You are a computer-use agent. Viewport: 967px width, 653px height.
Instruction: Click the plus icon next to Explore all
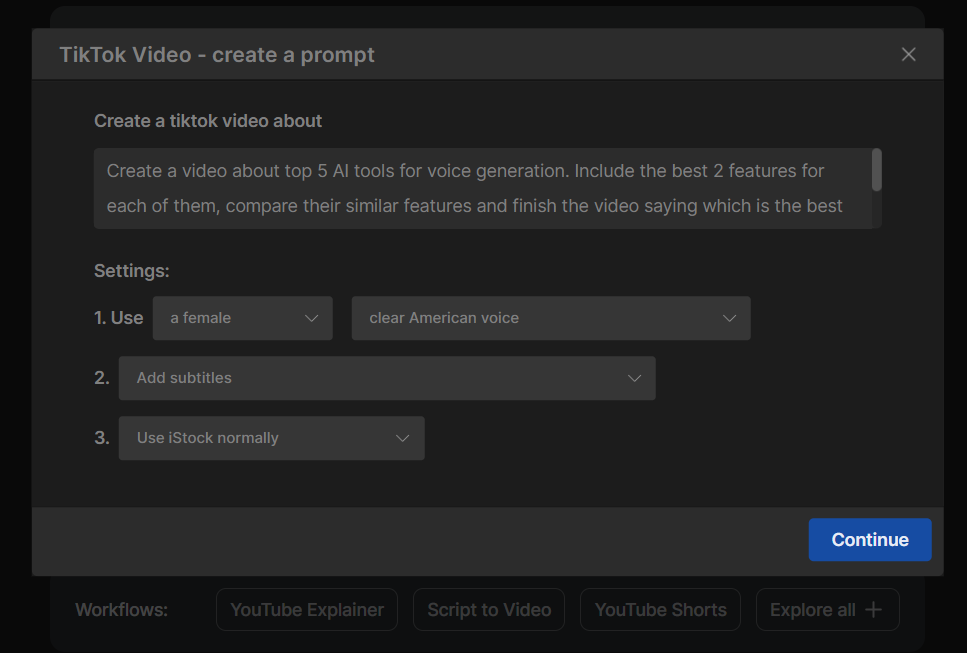click(873, 610)
